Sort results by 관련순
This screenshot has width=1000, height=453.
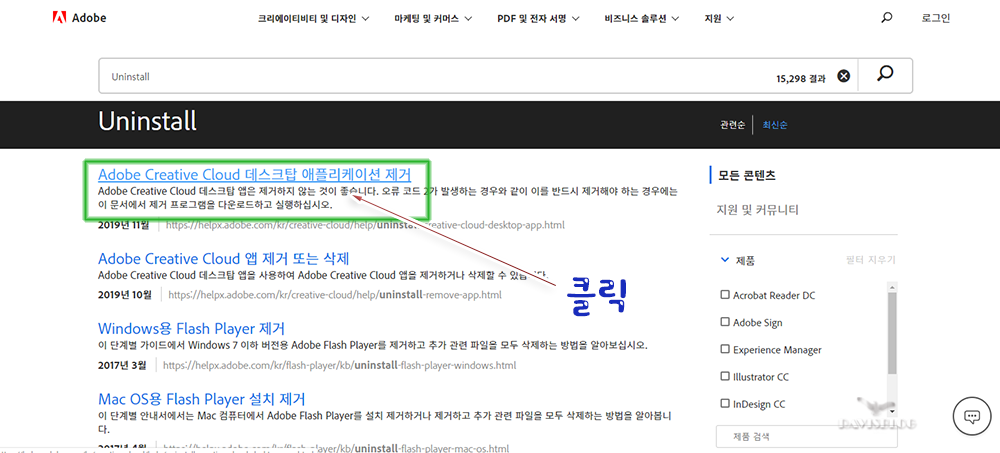pos(732,125)
